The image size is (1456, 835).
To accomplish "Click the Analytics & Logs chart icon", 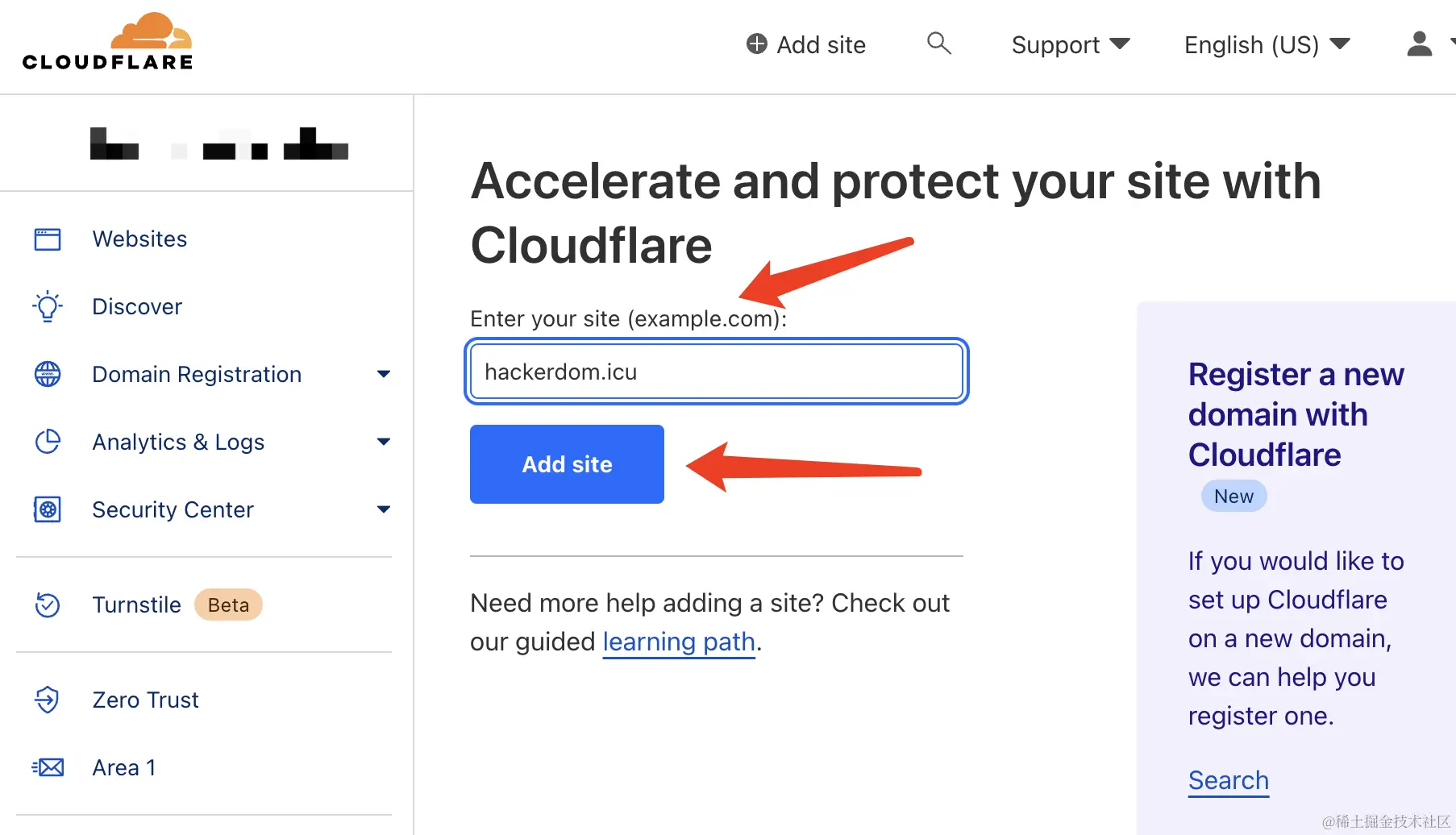I will 48,442.
